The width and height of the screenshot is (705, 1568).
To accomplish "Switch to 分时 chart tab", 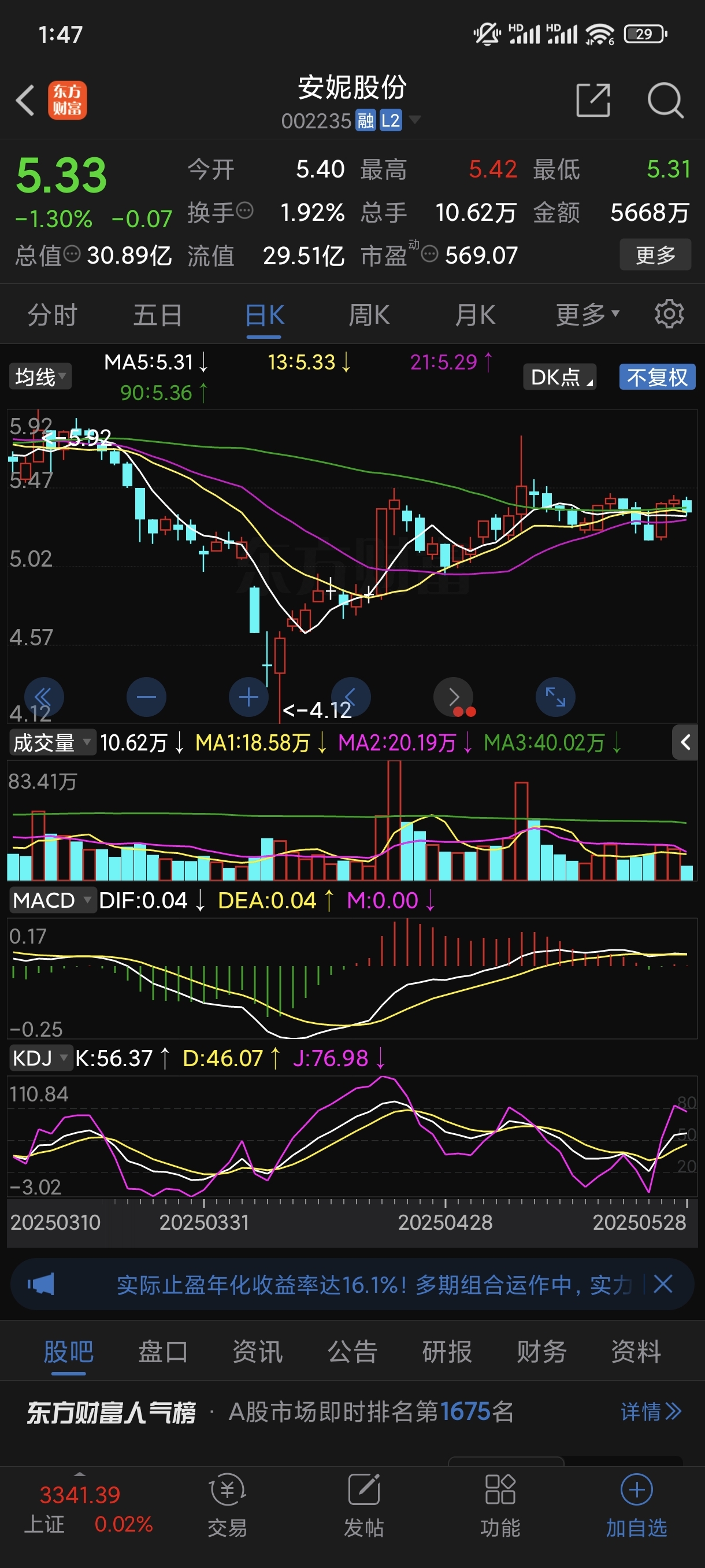I will click(x=53, y=315).
